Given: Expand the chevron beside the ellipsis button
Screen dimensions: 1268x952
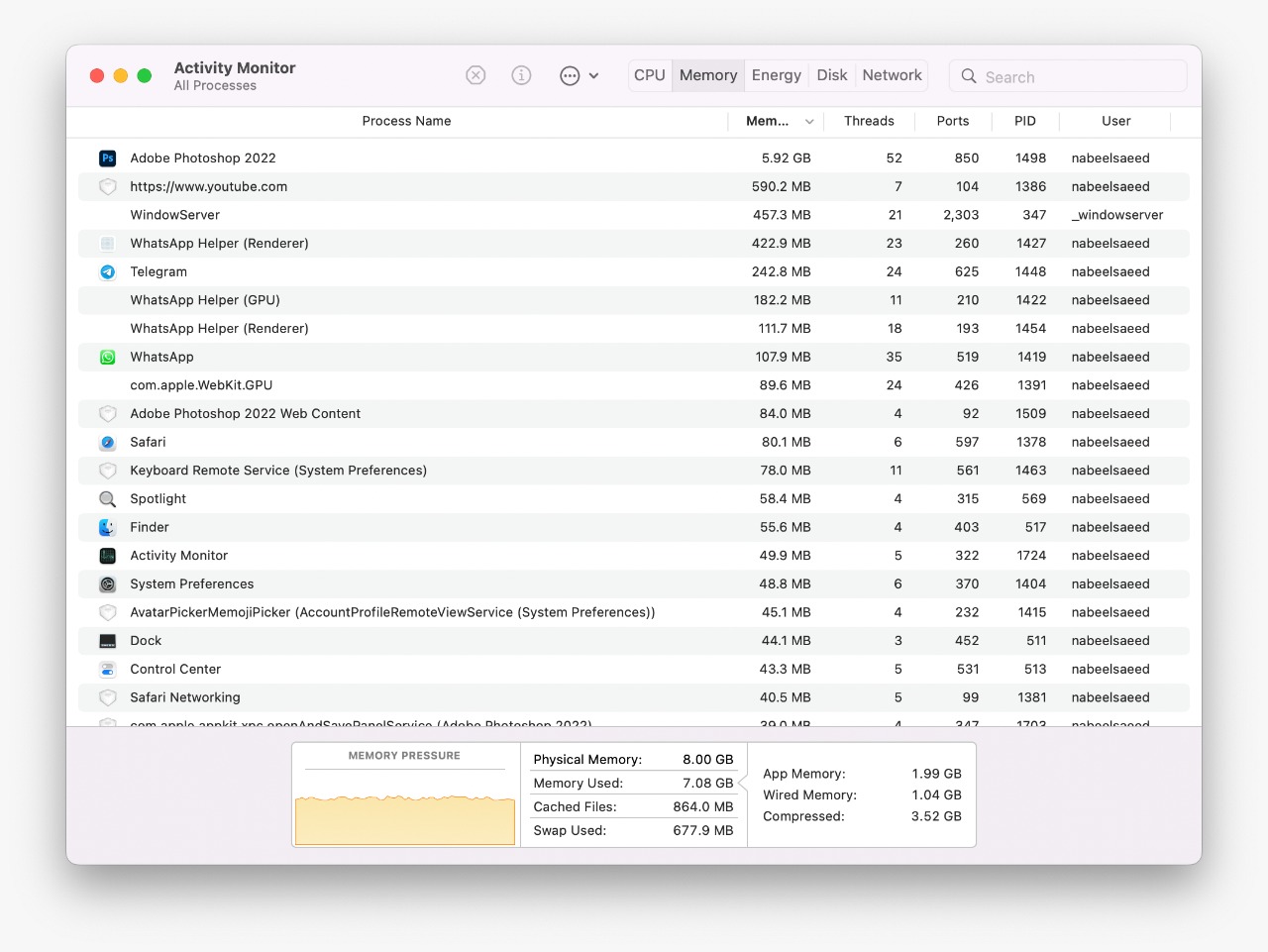Looking at the screenshot, I should 593,75.
